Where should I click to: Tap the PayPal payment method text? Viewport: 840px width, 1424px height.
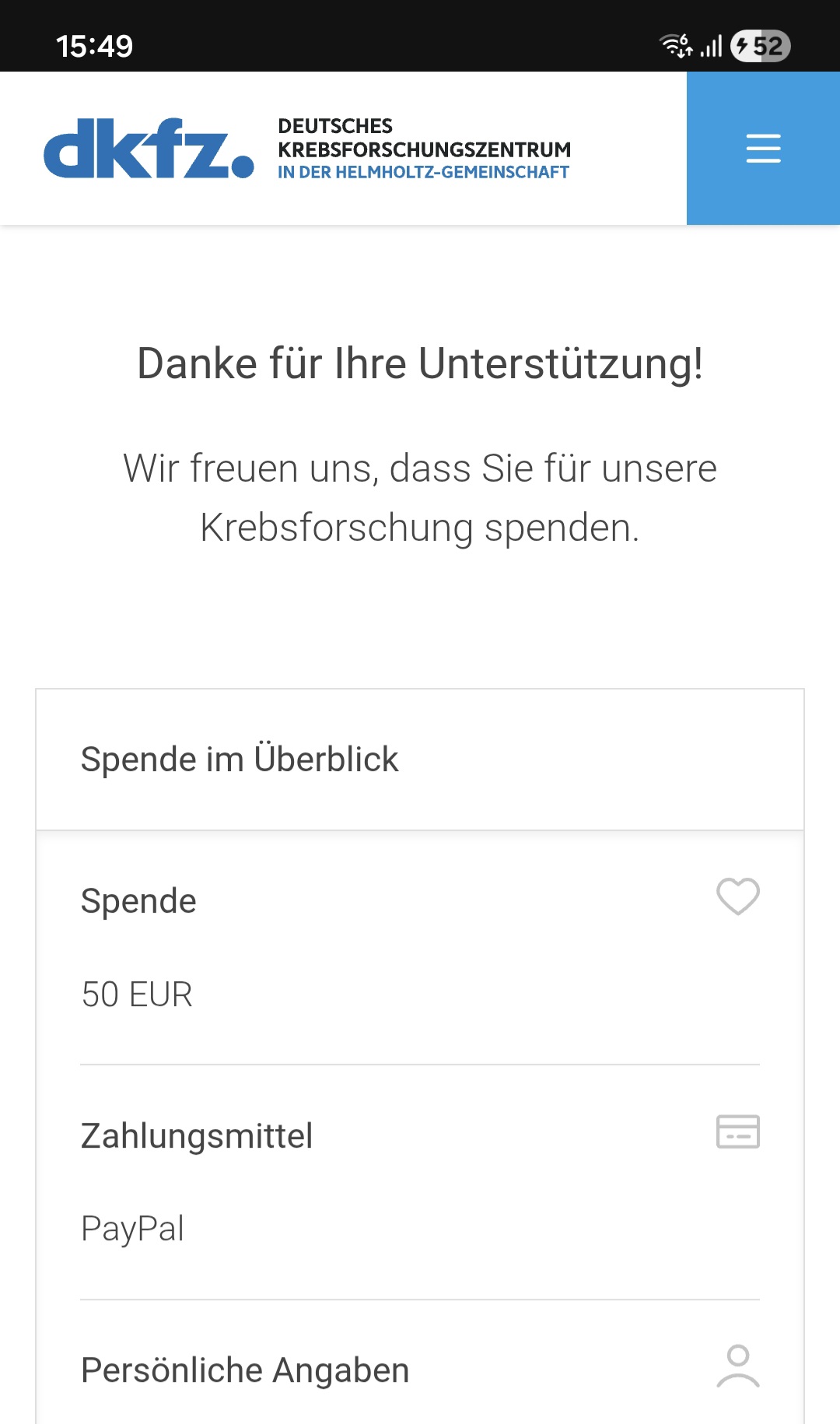click(x=132, y=1229)
